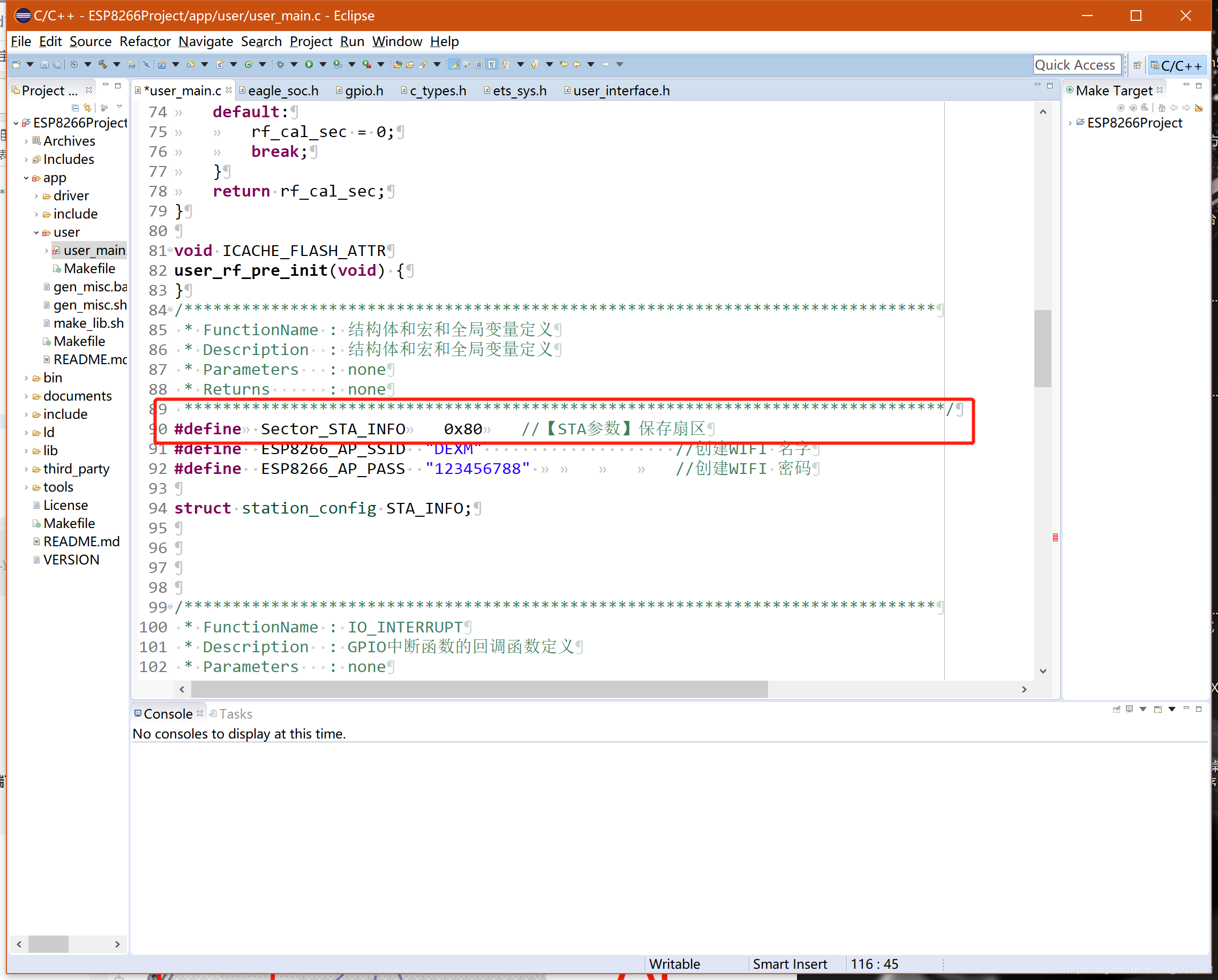Click the Quick Access search field
Screen dimensions: 1218x980
pos(1077,65)
